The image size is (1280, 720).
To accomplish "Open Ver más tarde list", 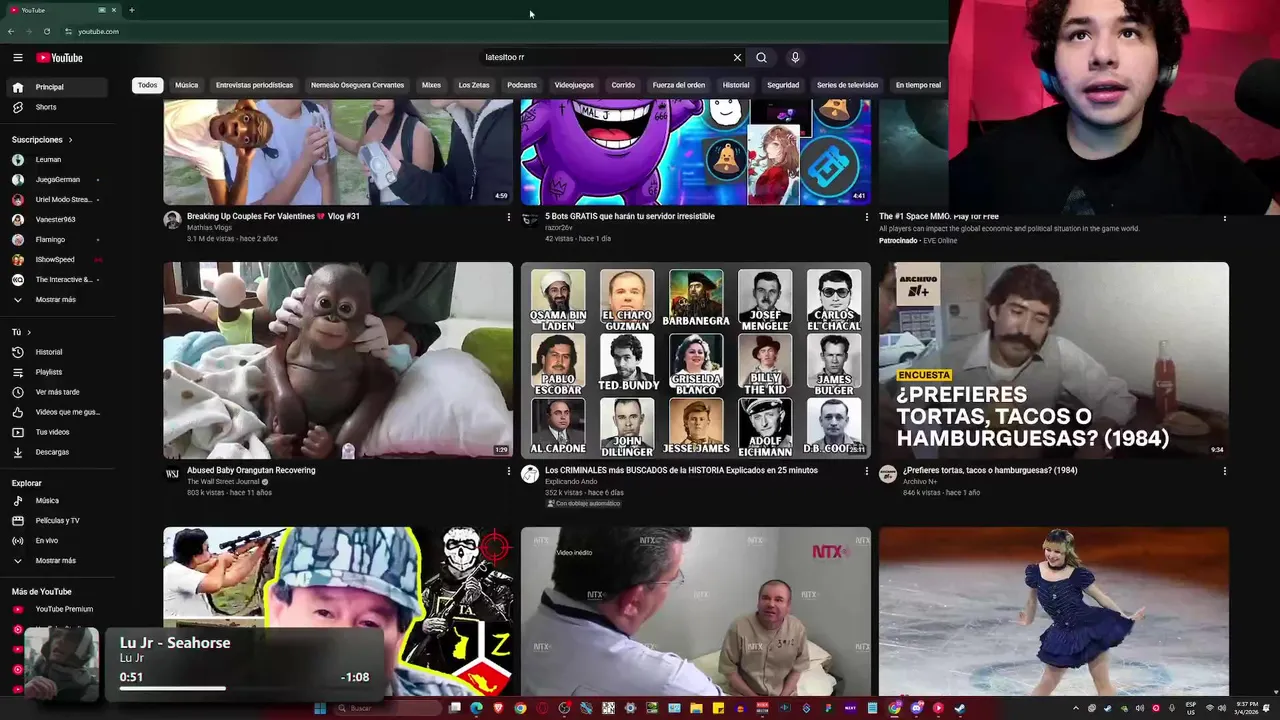I will (57, 392).
